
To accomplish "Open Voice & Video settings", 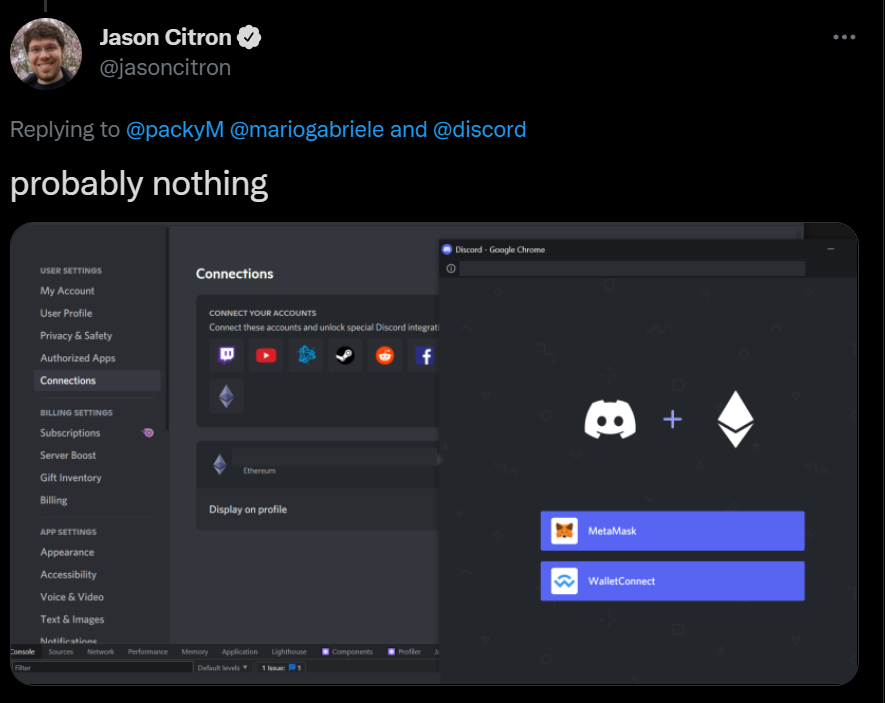I will (72, 597).
